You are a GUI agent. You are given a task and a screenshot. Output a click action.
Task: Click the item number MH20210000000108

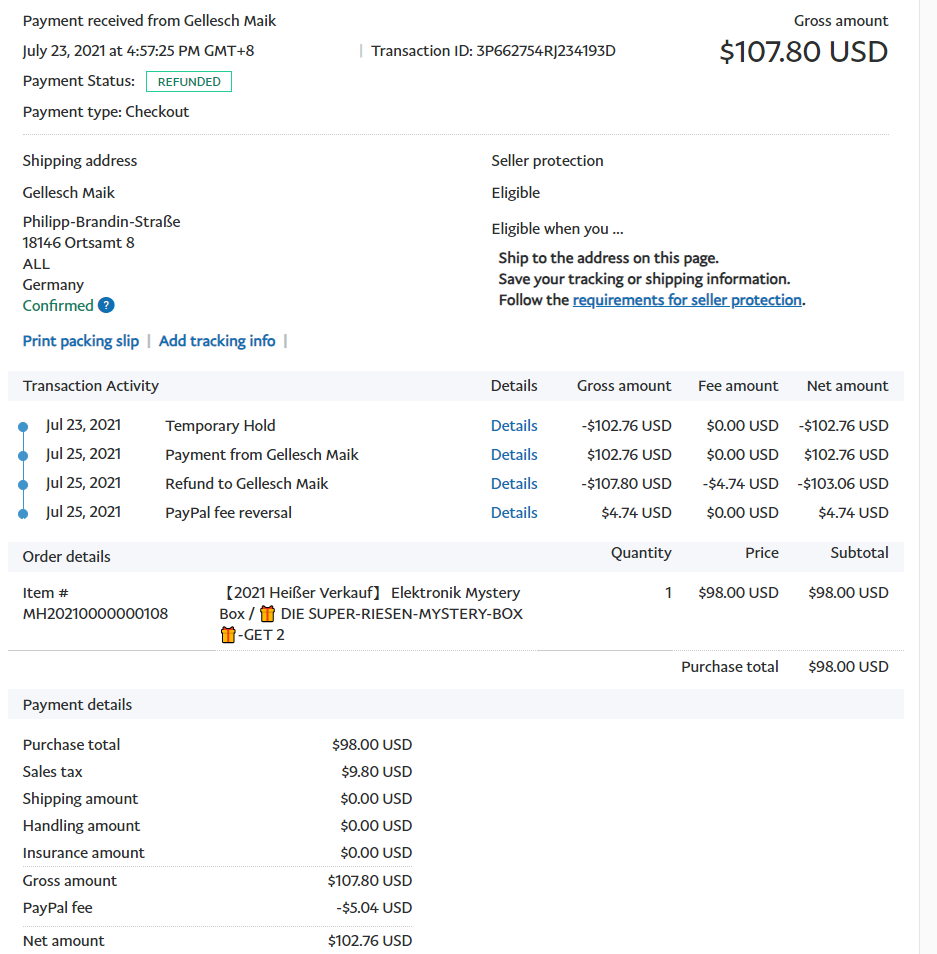click(95, 614)
